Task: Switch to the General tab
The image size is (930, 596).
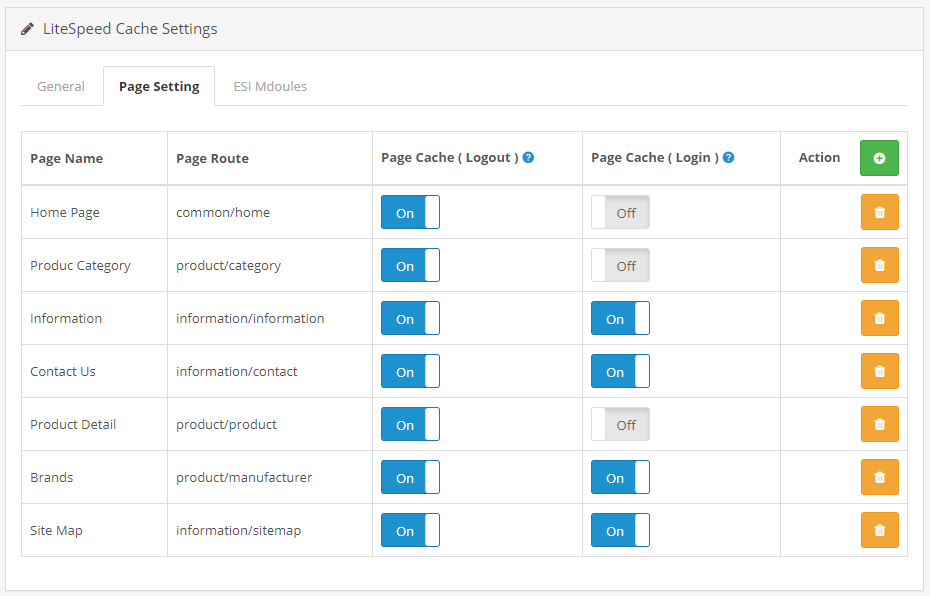Action: (x=61, y=86)
